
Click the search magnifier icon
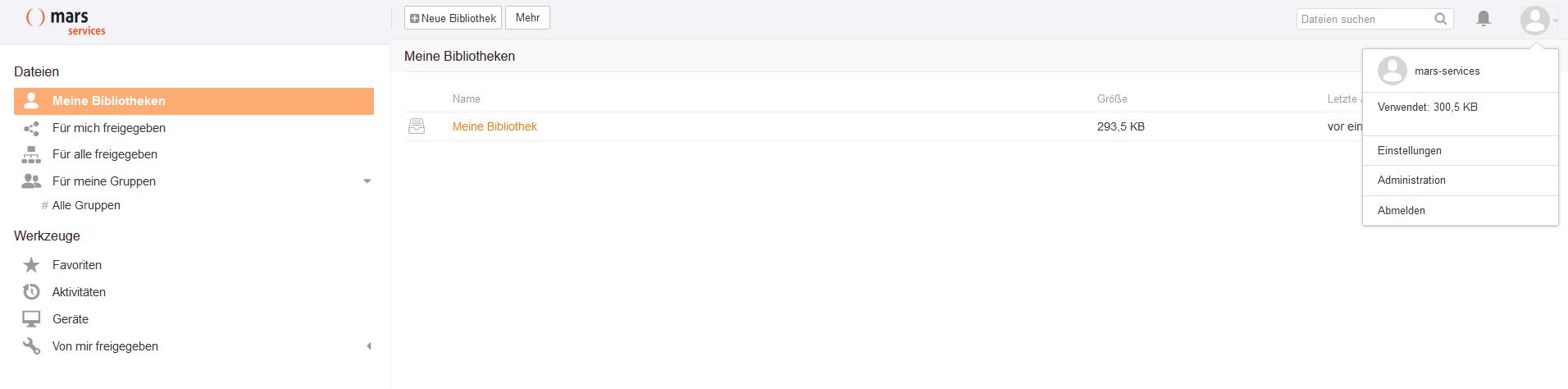click(1440, 19)
